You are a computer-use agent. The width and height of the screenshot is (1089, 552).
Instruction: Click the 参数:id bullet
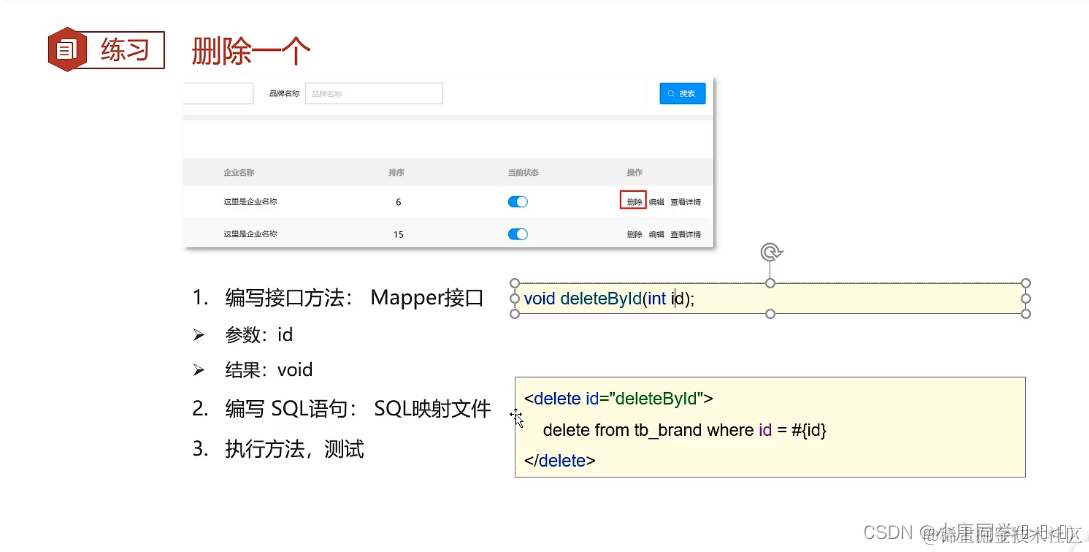[x=242, y=335]
